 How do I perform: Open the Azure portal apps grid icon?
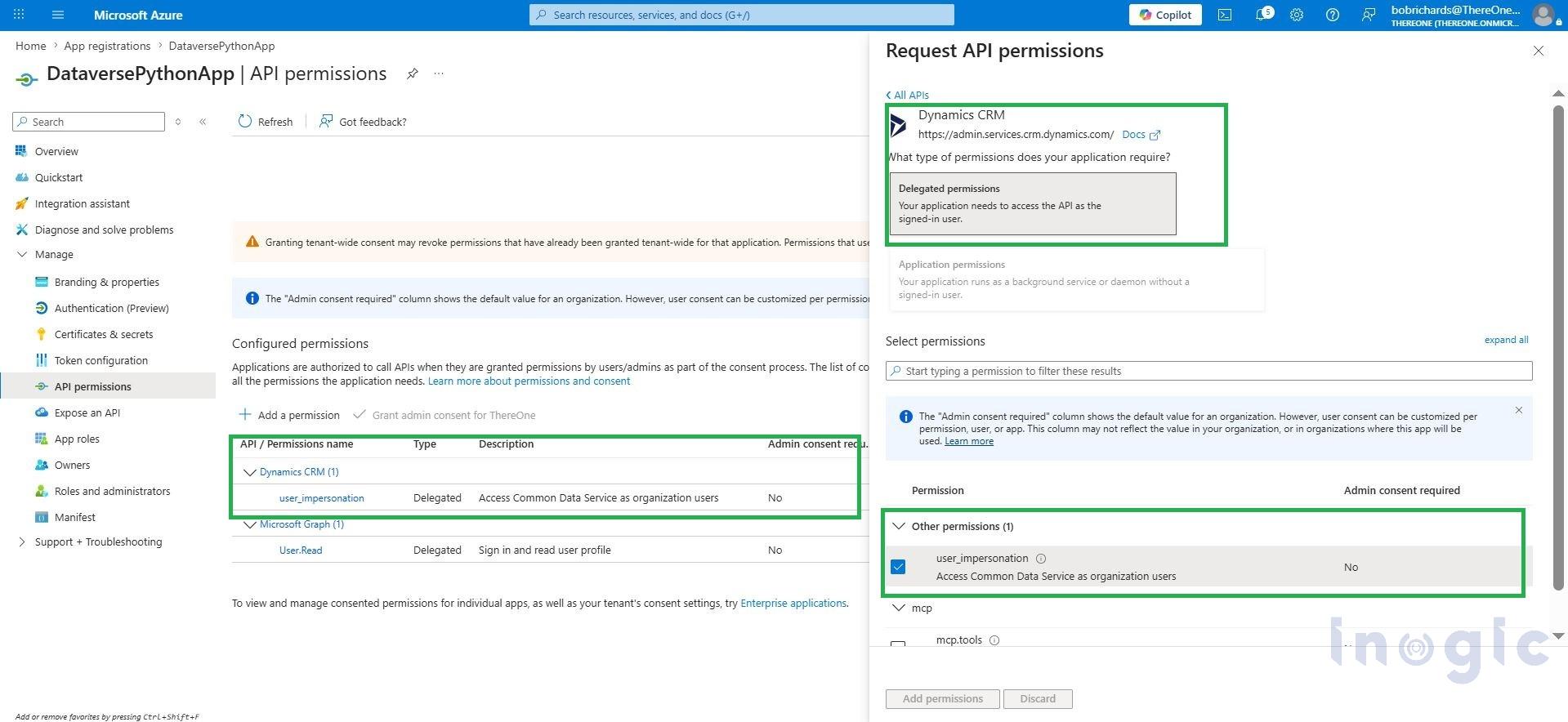tap(19, 15)
